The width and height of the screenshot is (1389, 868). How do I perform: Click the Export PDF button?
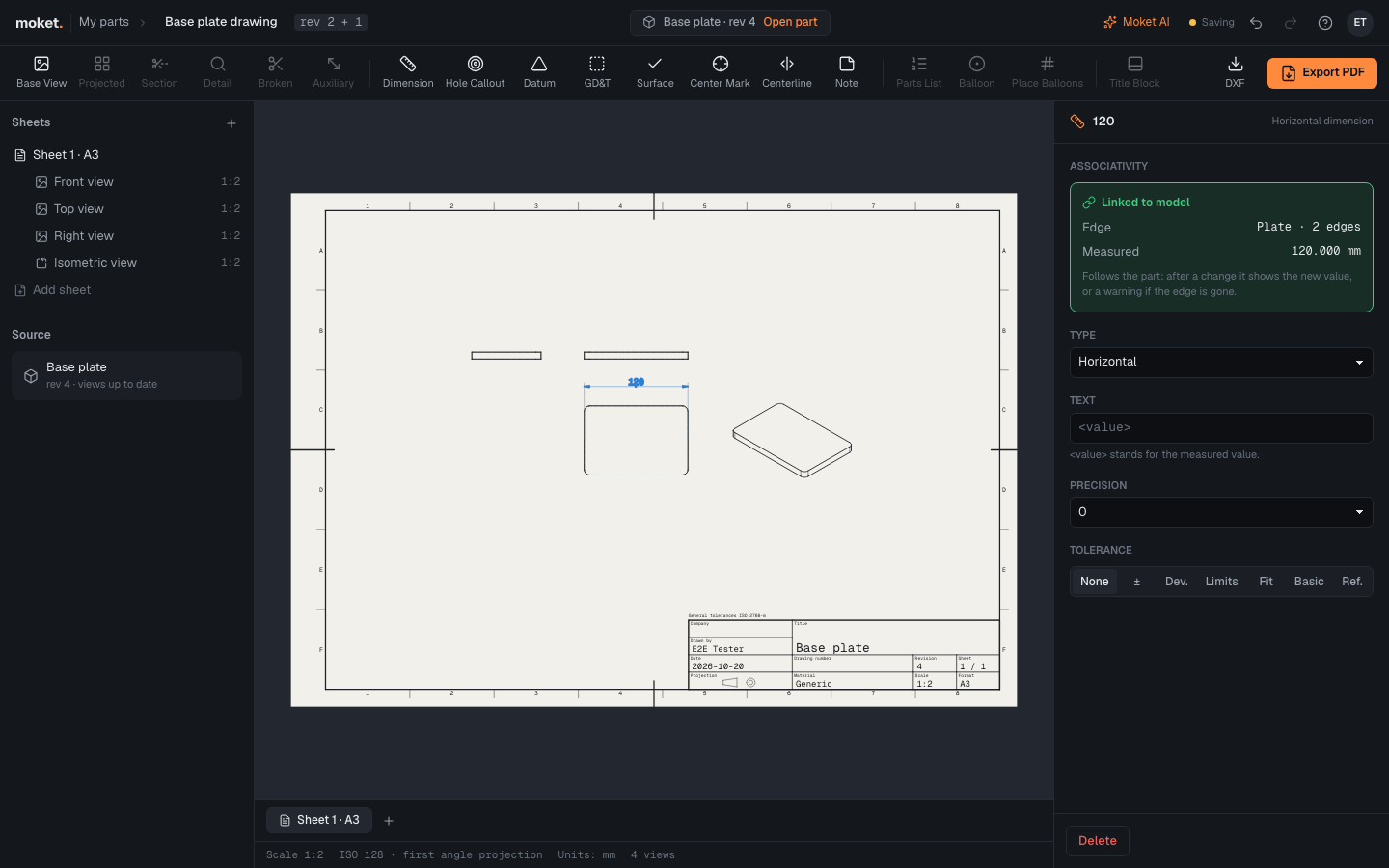1321,73
